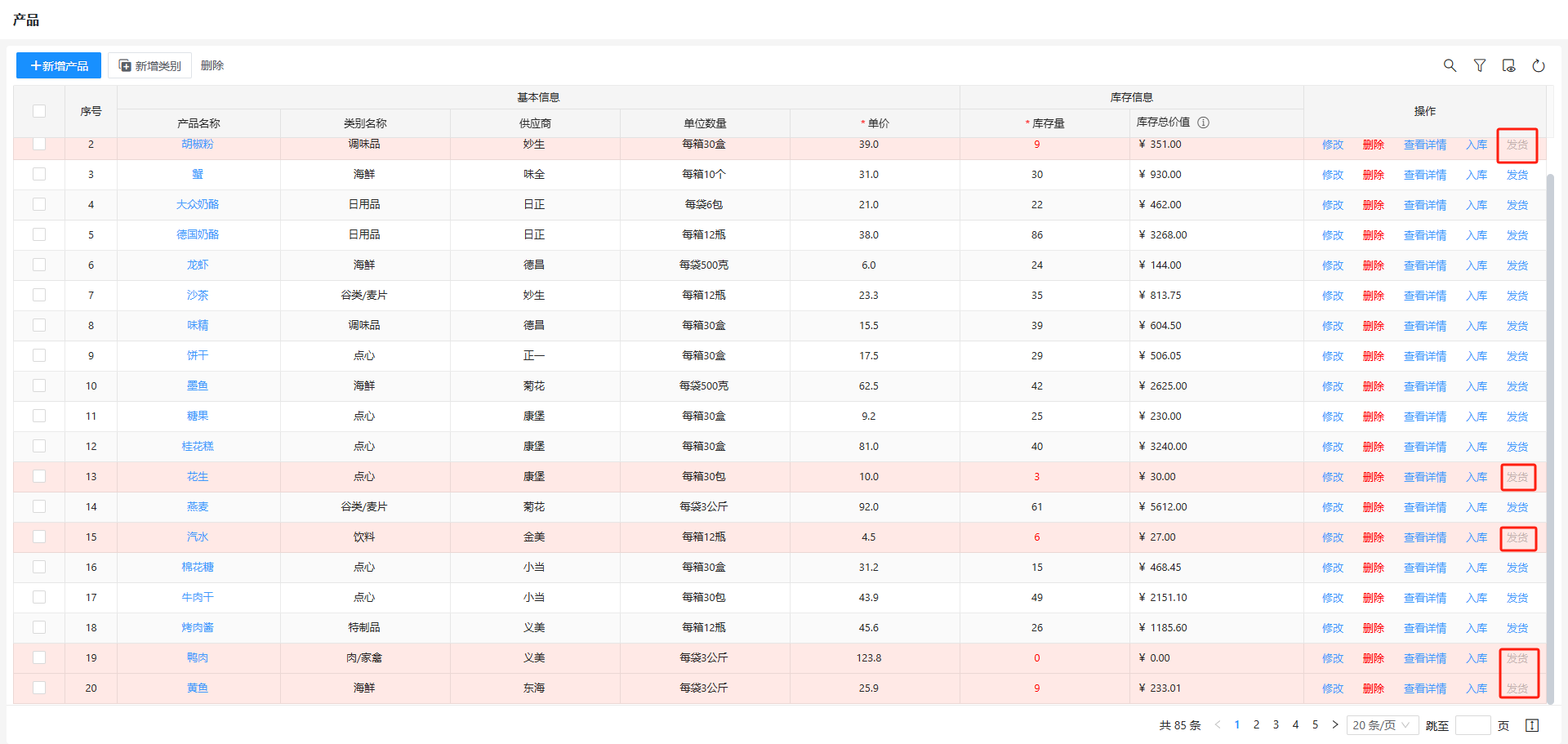The width and height of the screenshot is (1568, 744).
Task: Click the red 删除 link for 燕麦
Action: pos(1373,507)
